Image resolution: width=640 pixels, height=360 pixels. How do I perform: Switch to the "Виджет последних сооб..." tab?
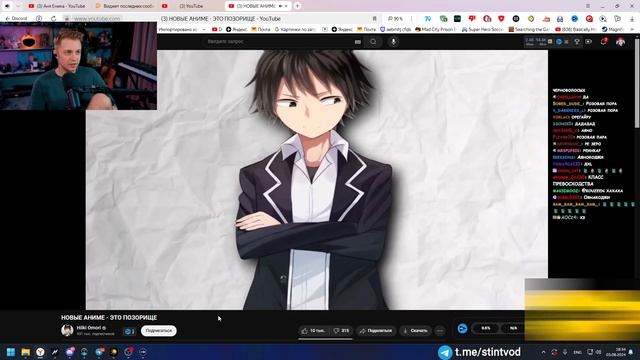tap(124, 6)
